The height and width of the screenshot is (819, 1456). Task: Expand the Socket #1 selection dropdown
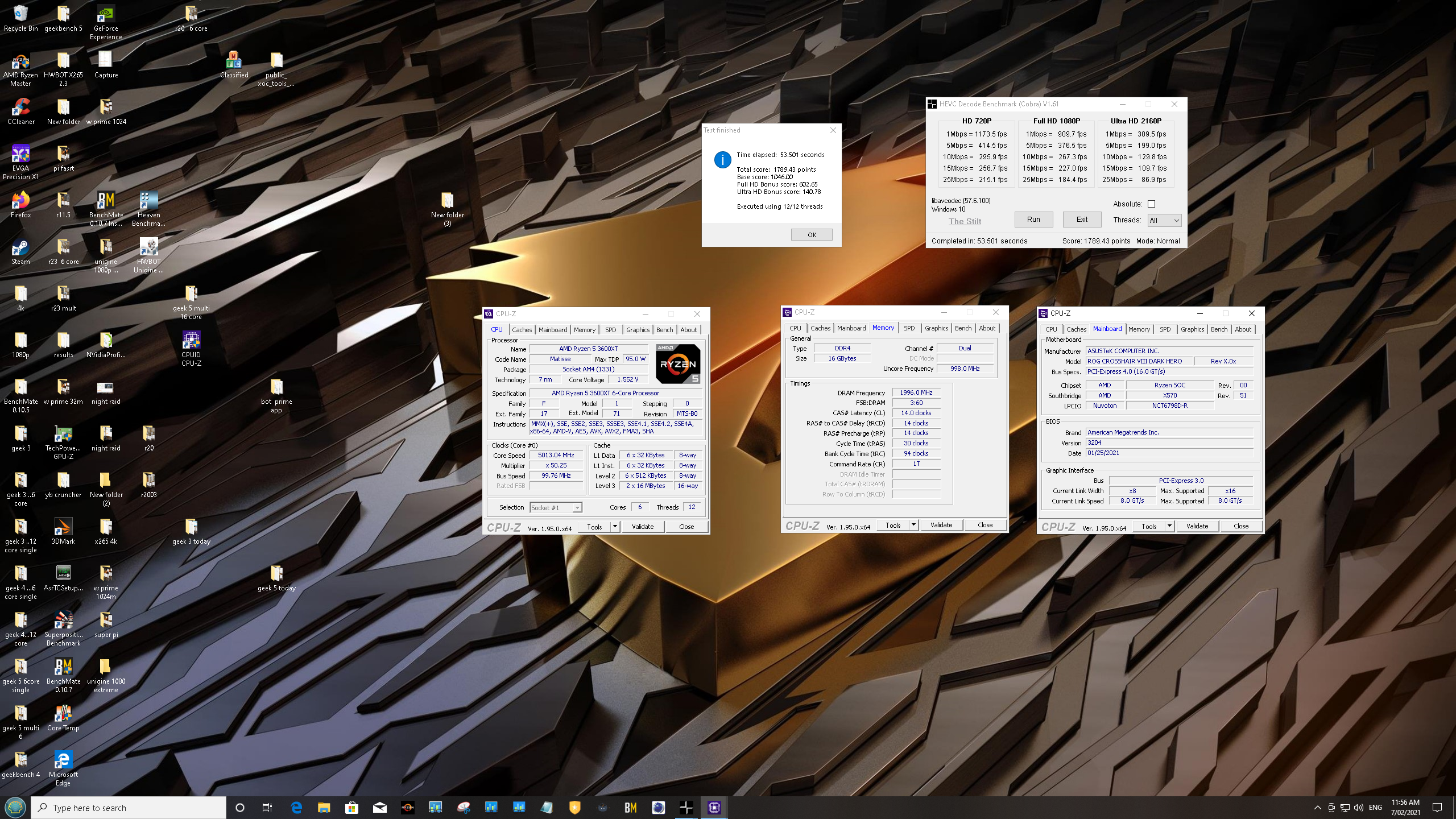click(x=556, y=508)
